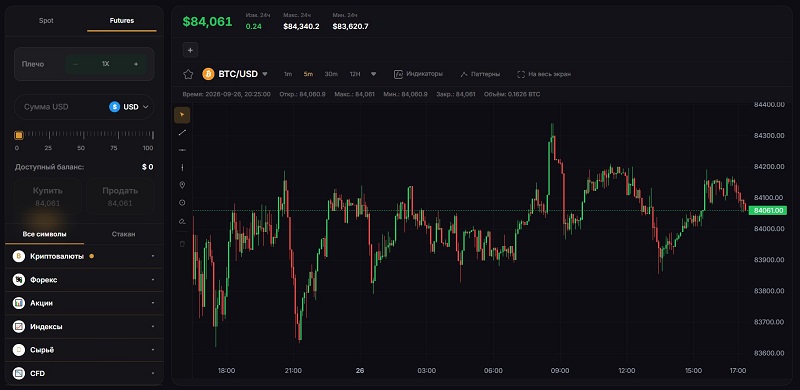Click the 24h max value $84,340.2
The image size is (800, 390).
click(302, 26)
